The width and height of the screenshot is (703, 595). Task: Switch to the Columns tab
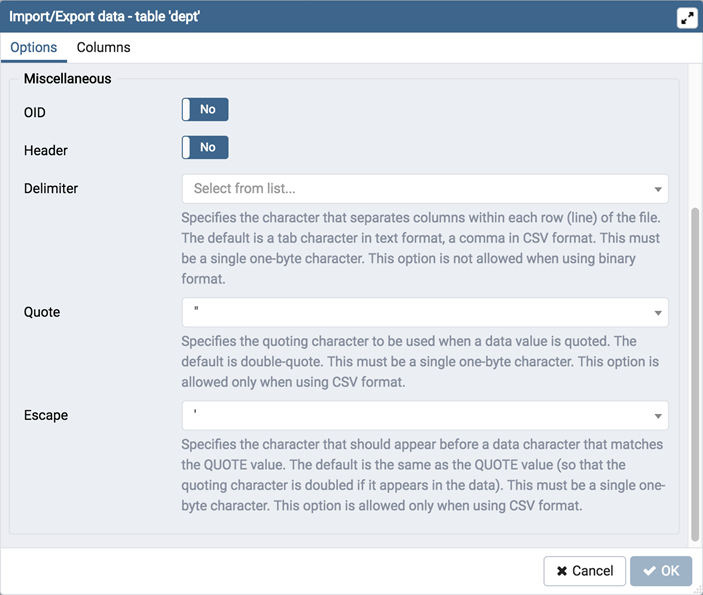coord(103,47)
